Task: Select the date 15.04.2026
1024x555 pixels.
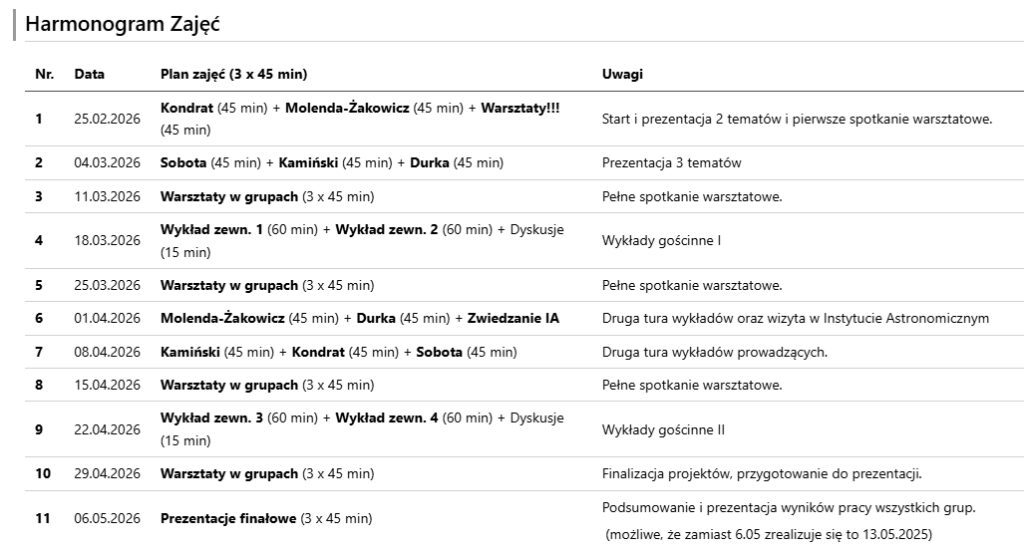Action: click(107, 385)
